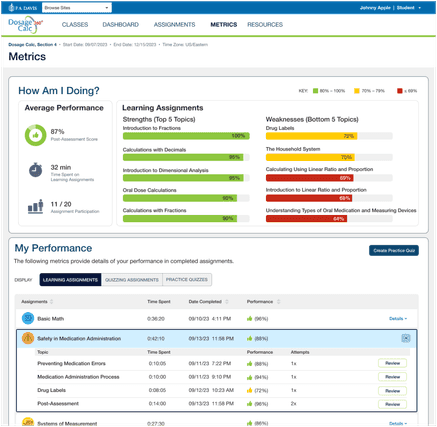
Task: Click the Safety in Medication Administration icon
Action: 28,338
